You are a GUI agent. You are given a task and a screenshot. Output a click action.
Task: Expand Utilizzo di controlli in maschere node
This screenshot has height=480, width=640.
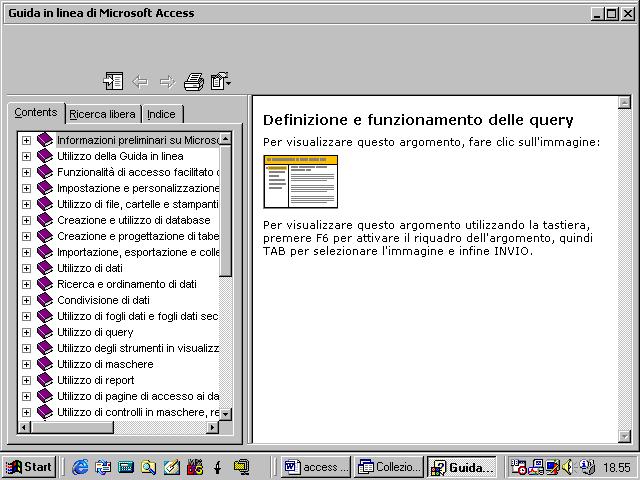26,412
